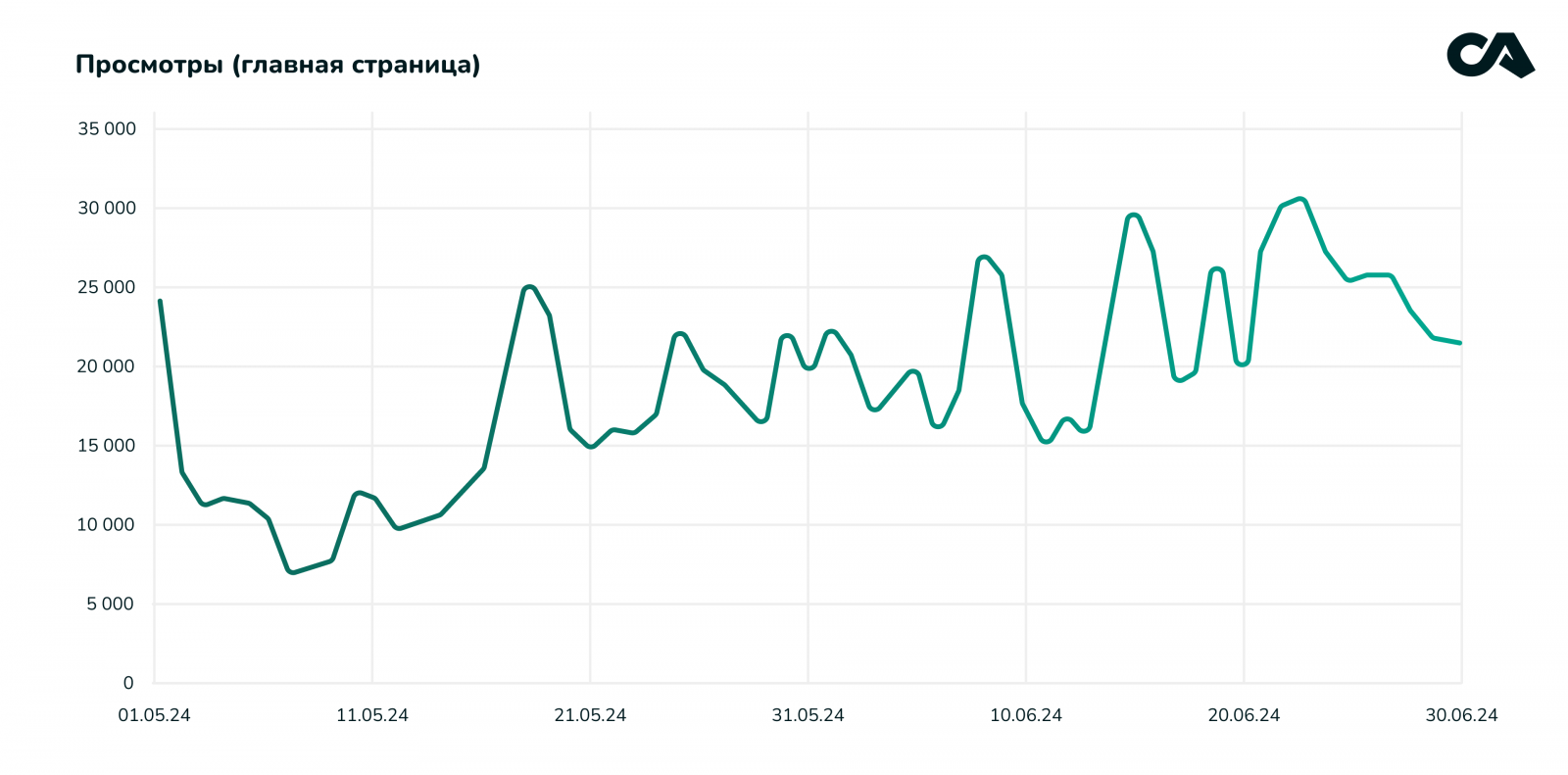Select the 21.05.24 date label
The height and width of the screenshot is (775, 1568).
[590, 715]
